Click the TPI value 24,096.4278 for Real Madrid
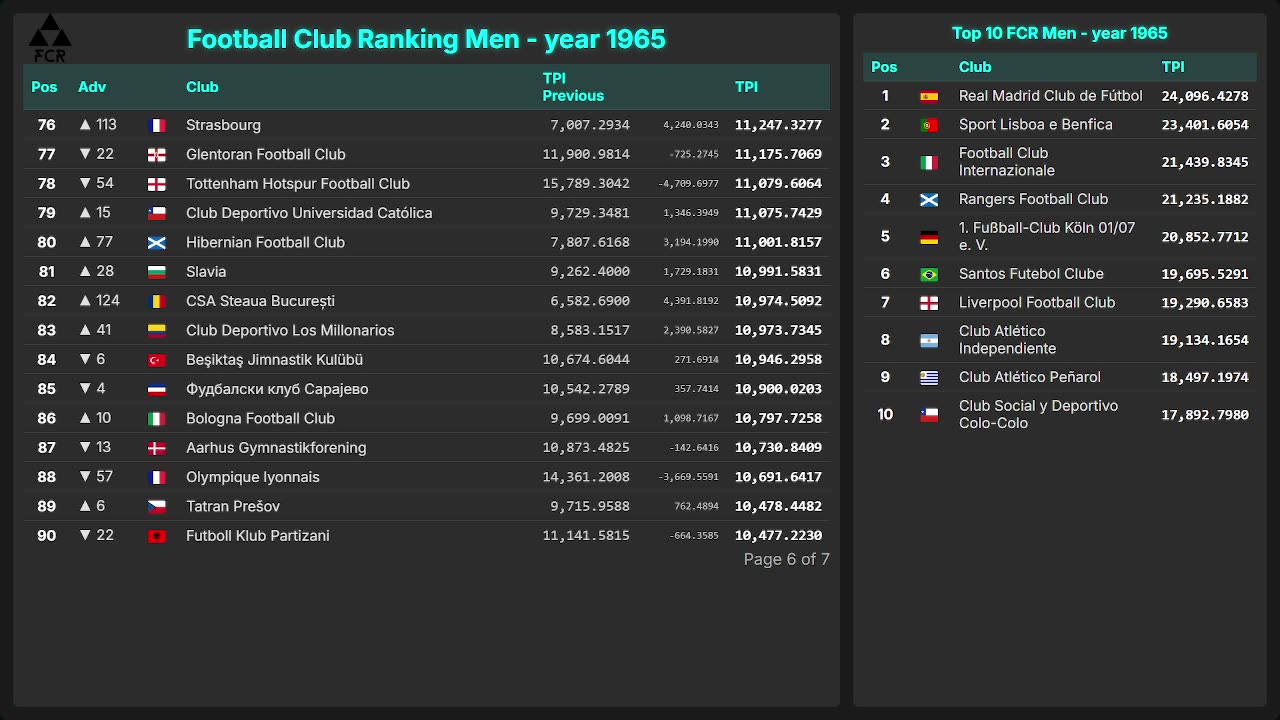The image size is (1280, 720). tap(1205, 96)
